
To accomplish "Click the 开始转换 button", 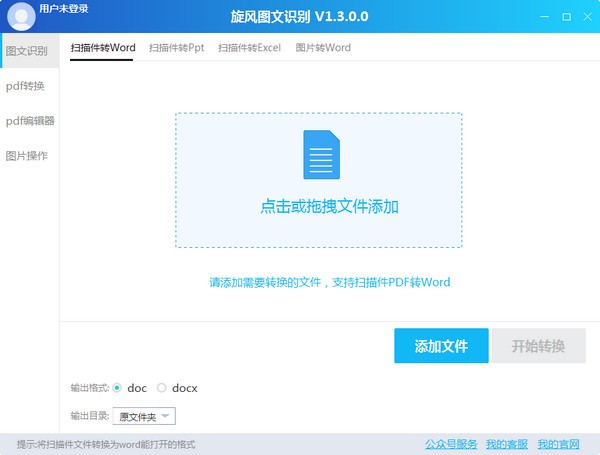I will [539, 346].
